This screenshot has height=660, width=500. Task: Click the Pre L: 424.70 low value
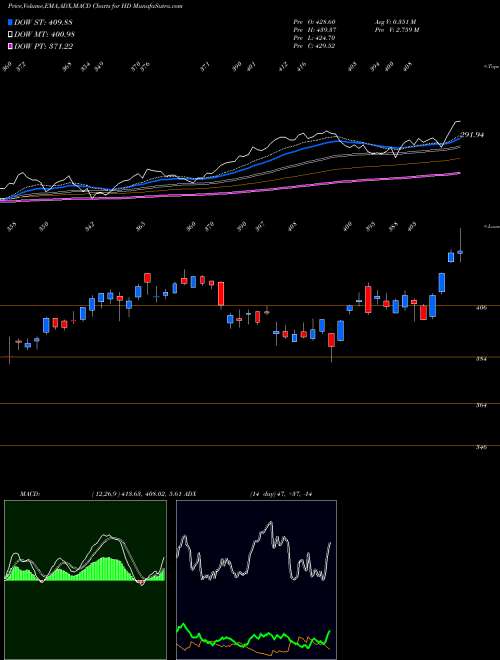click(314, 38)
